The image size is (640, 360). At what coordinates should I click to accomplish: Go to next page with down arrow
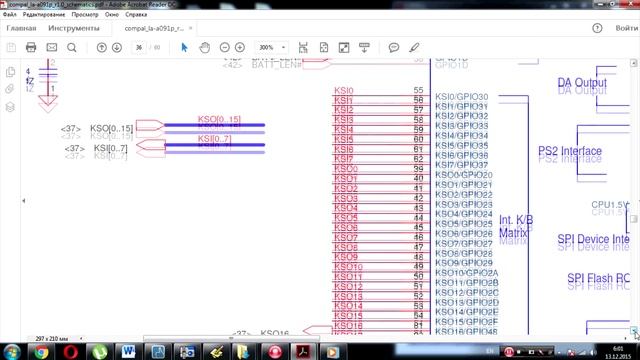pyautogui.click(x=117, y=47)
